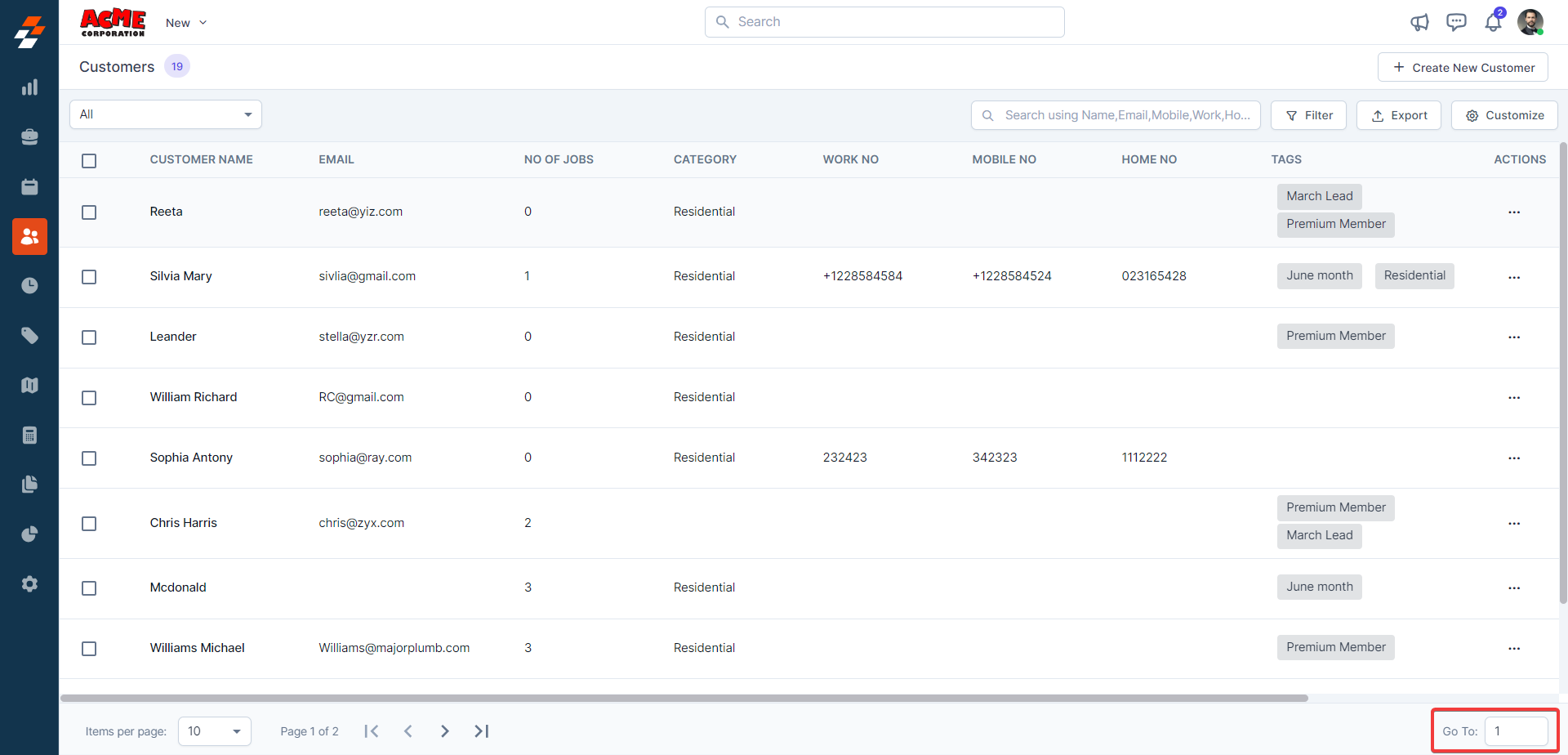This screenshot has height=755, width=1568.
Task: Click Create New Customer button
Action: pyautogui.click(x=1463, y=68)
